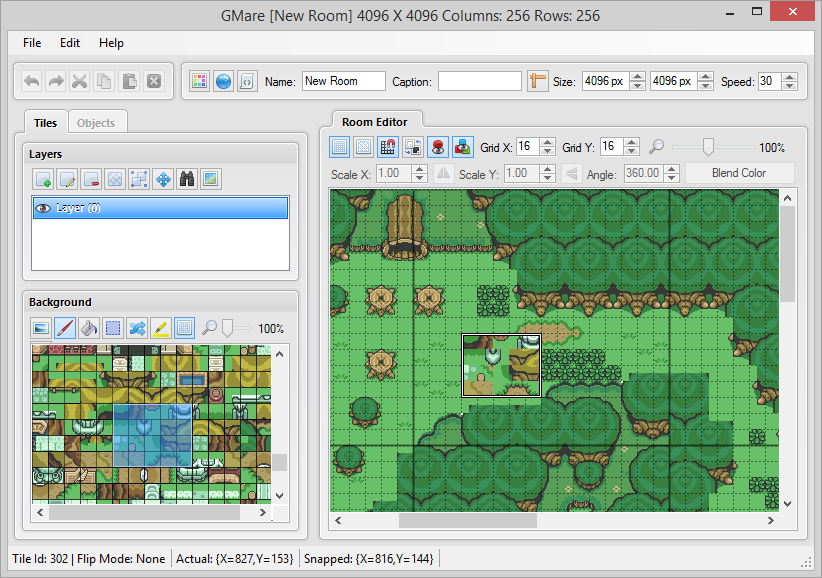The image size is (822, 578).
Task: Click the flip vertical icon after Scale Y
Action: click(571, 173)
